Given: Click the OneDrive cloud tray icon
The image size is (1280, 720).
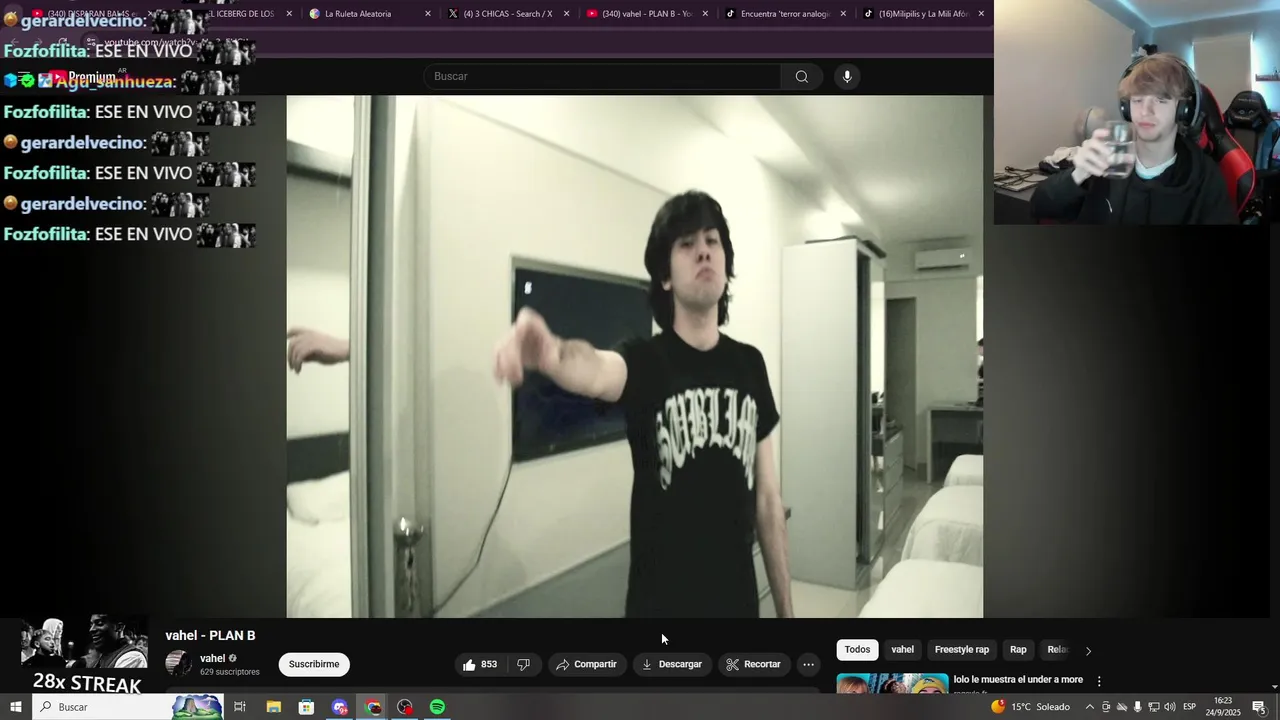Looking at the screenshot, I should pyautogui.click(x=1121, y=707).
